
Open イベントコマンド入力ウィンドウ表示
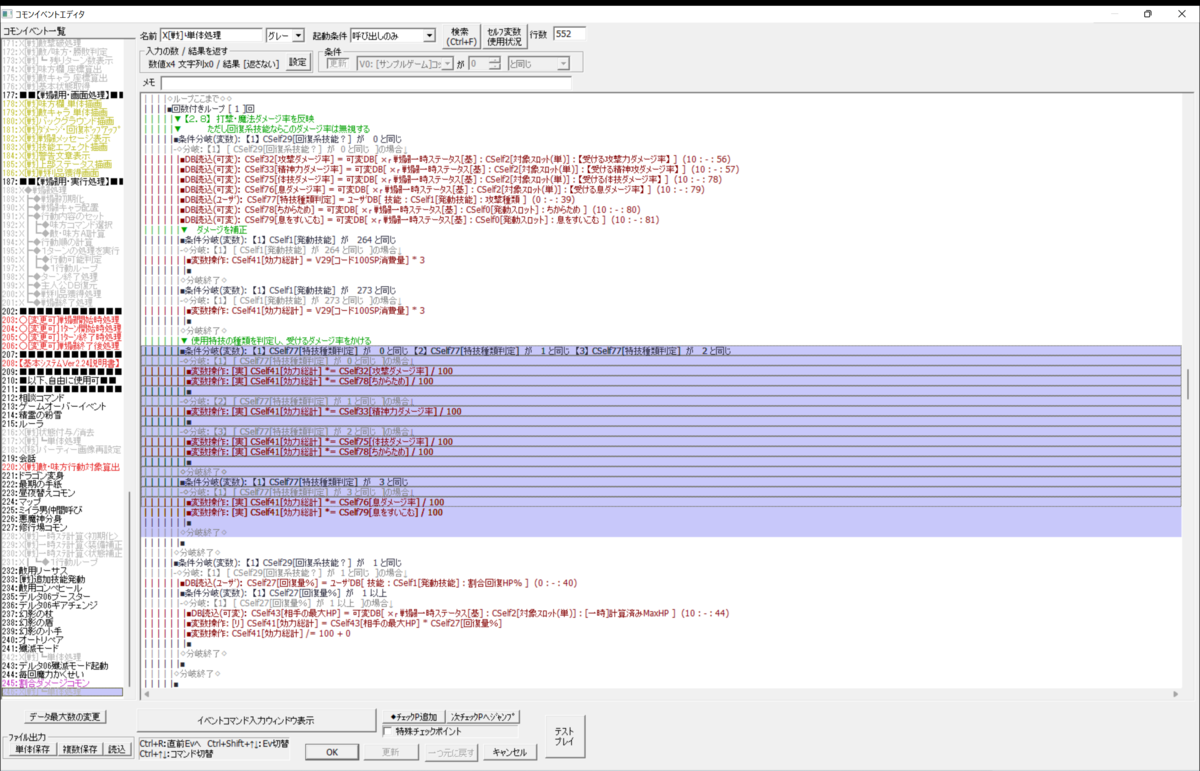pyautogui.click(x=256, y=720)
